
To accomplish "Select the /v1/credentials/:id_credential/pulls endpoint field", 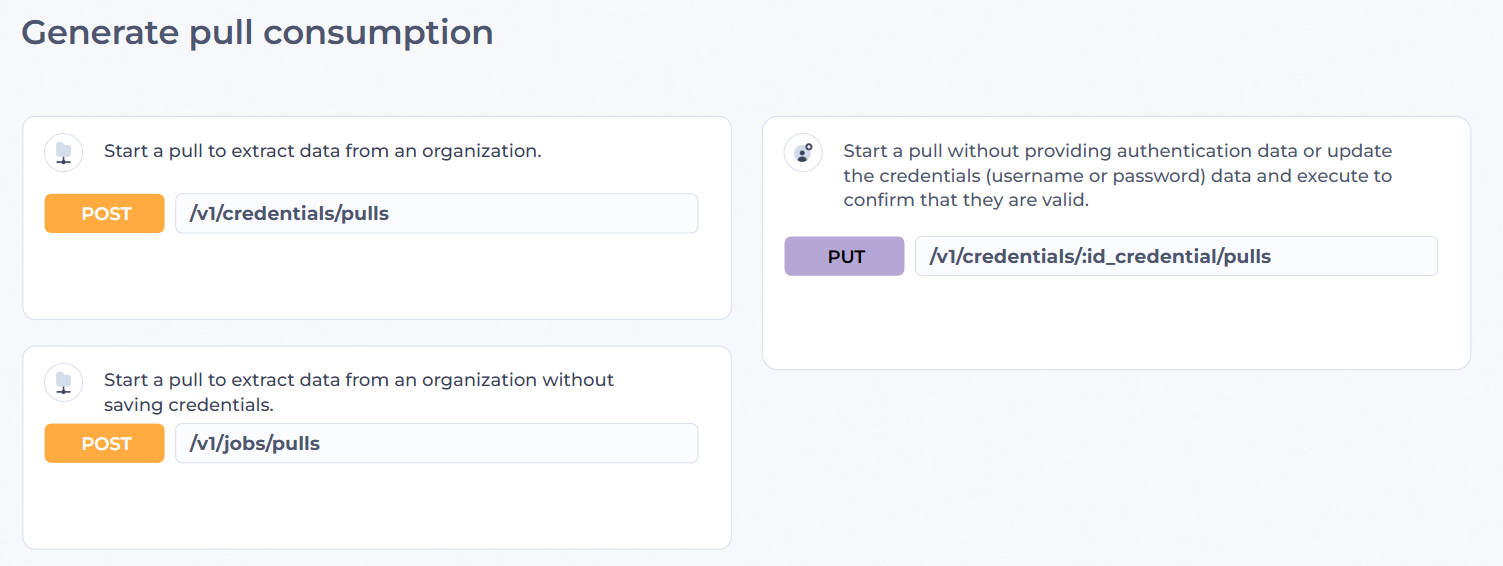I will pos(1176,256).
